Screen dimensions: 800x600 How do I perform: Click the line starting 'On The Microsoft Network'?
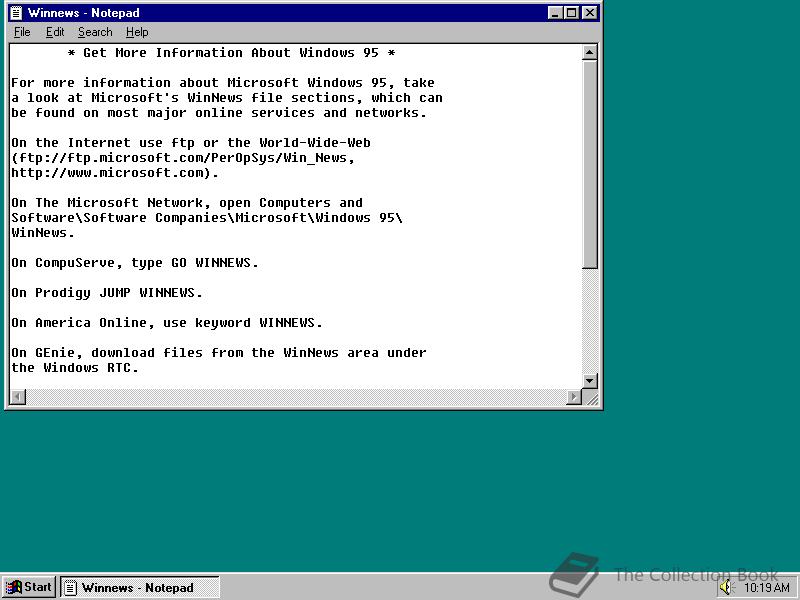coord(187,203)
